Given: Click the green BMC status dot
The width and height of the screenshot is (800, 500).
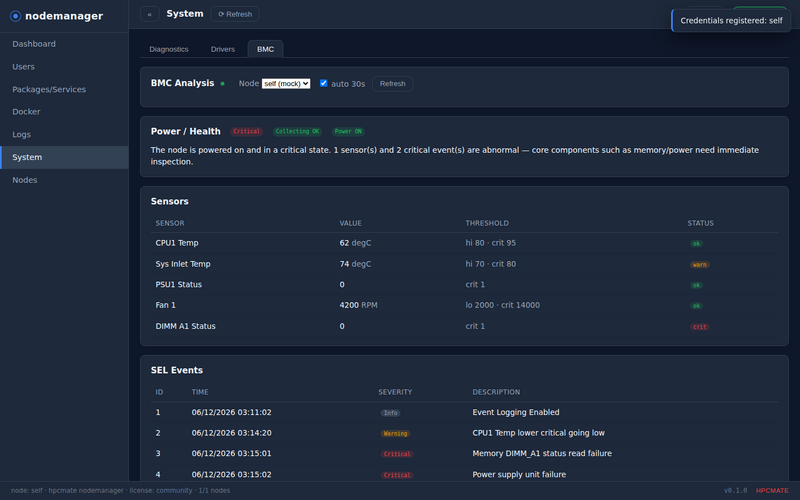Looking at the screenshot, I should pos(222,84).
